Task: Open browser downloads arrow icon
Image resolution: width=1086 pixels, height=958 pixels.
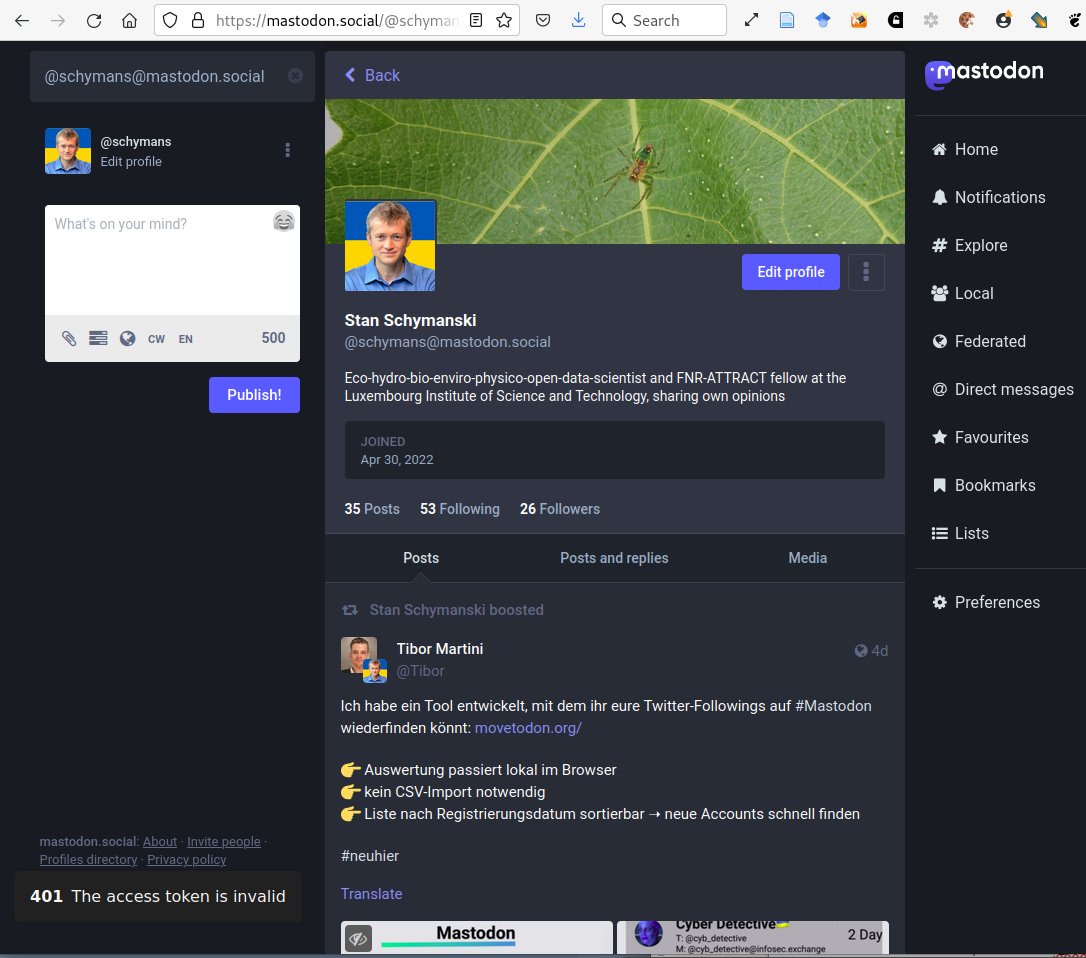Action: pyautogui.click(x=578, y=21)
